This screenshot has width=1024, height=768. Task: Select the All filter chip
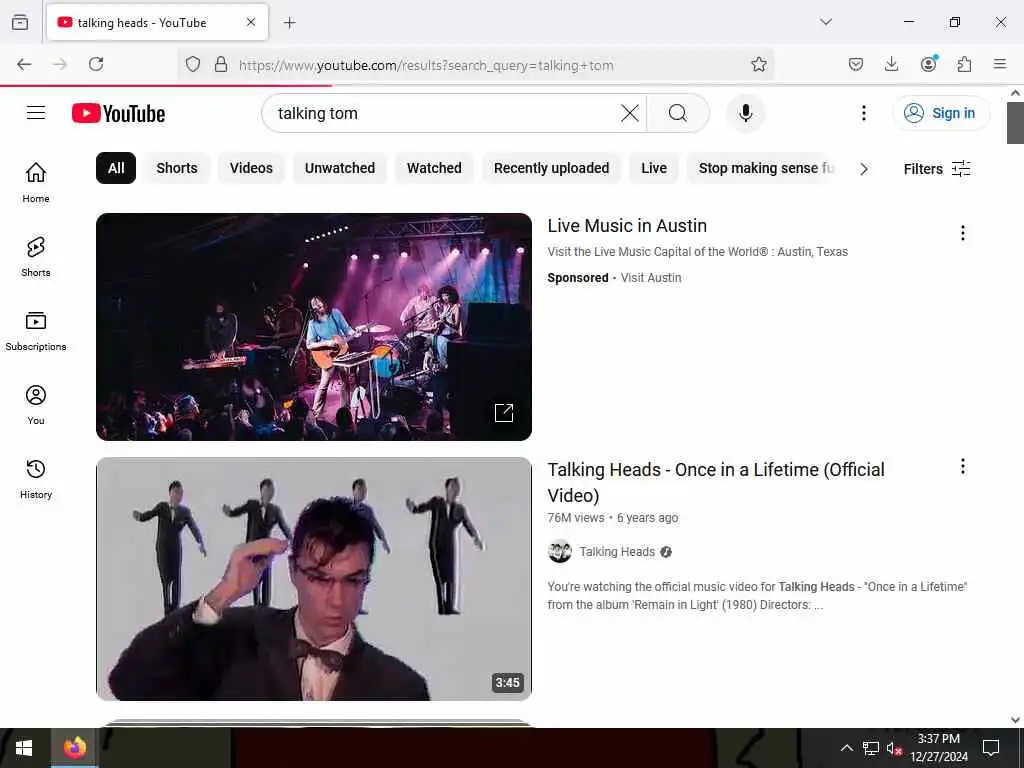[x=116, y=168]
